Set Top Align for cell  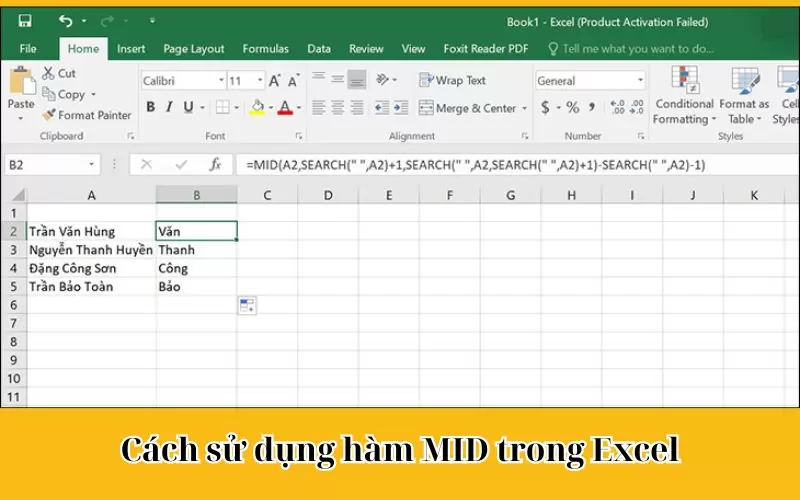[x=319, y=79]
